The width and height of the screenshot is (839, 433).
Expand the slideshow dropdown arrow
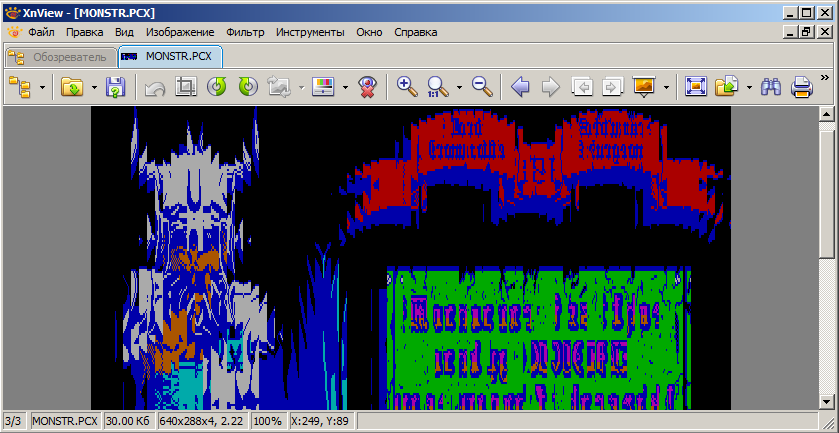tap(666, 87)
